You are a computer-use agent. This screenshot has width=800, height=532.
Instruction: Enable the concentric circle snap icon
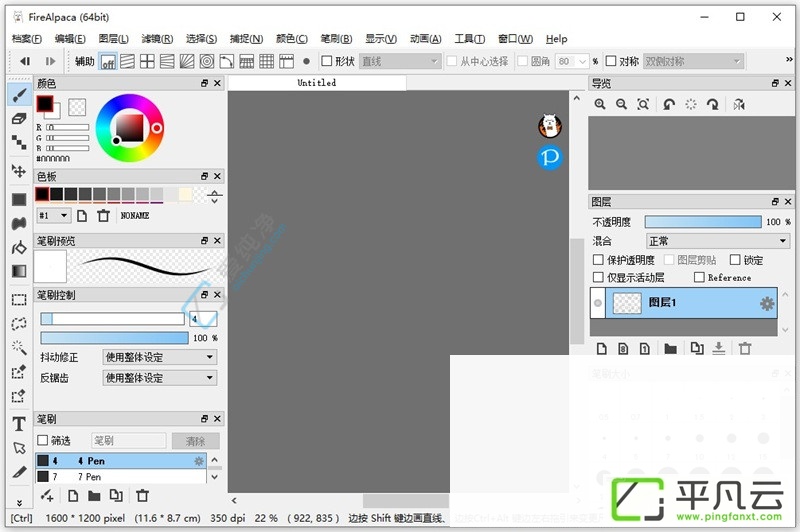[207, 62]
